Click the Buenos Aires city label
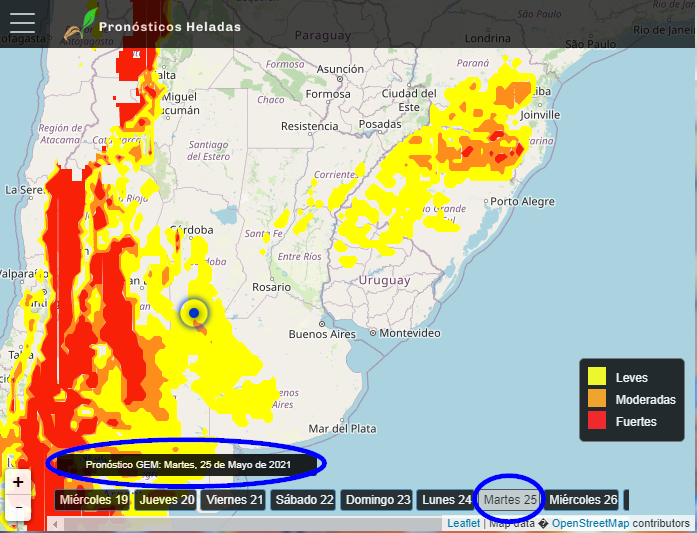This screenshot has height=533, width=697. [322, 334]
